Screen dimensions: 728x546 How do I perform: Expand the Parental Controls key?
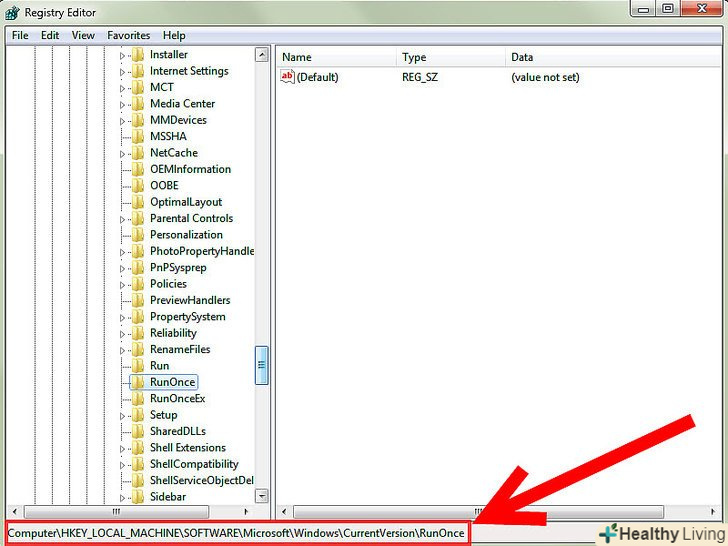click(x=123, y=219)
